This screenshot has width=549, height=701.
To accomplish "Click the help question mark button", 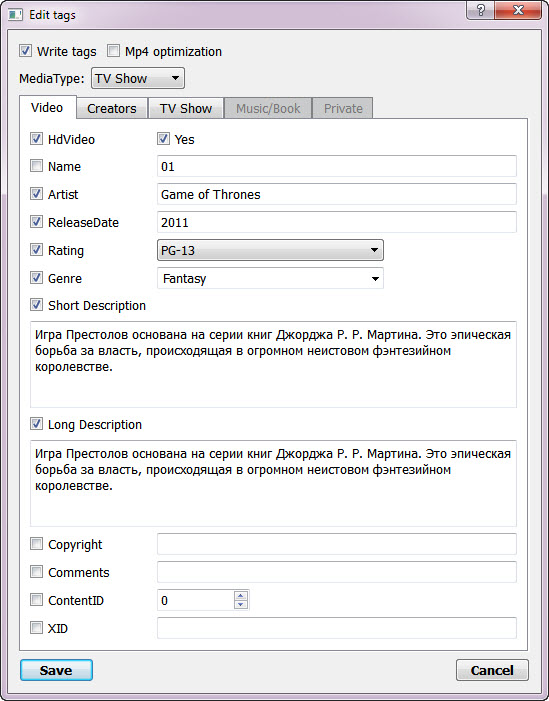I will click(481, 10).
